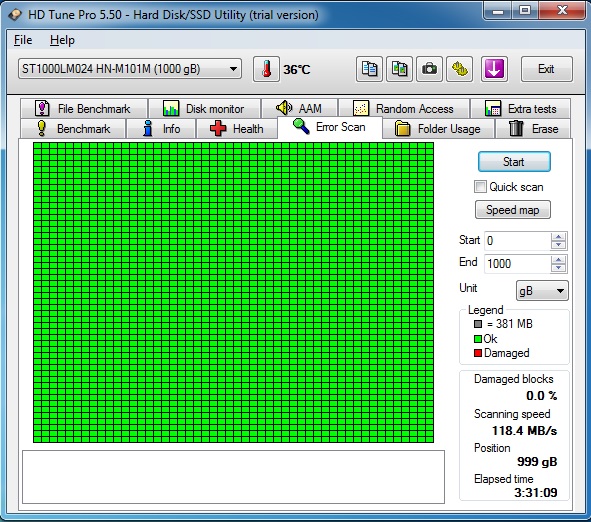The image size is (591, 522).
Task: Click into the End value field
Action: [518, 264]
